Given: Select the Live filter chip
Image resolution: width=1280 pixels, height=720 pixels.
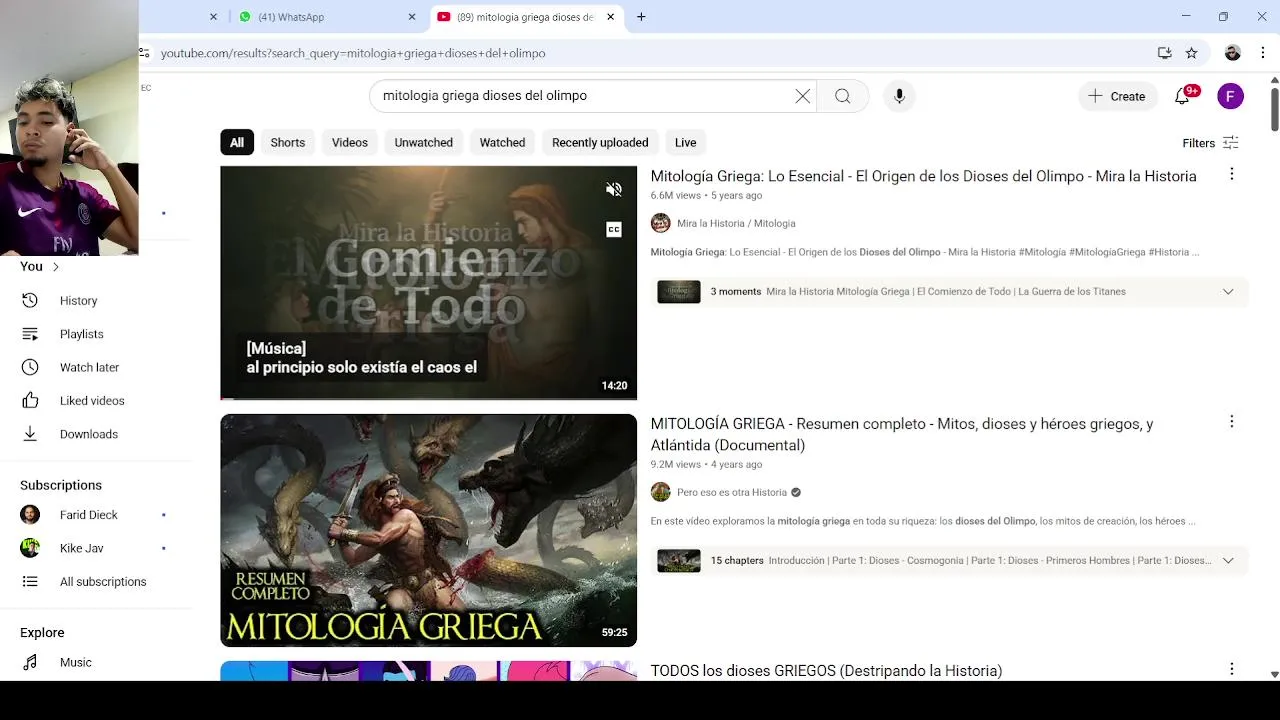Looking at the screenshot, I should [685, 142].
